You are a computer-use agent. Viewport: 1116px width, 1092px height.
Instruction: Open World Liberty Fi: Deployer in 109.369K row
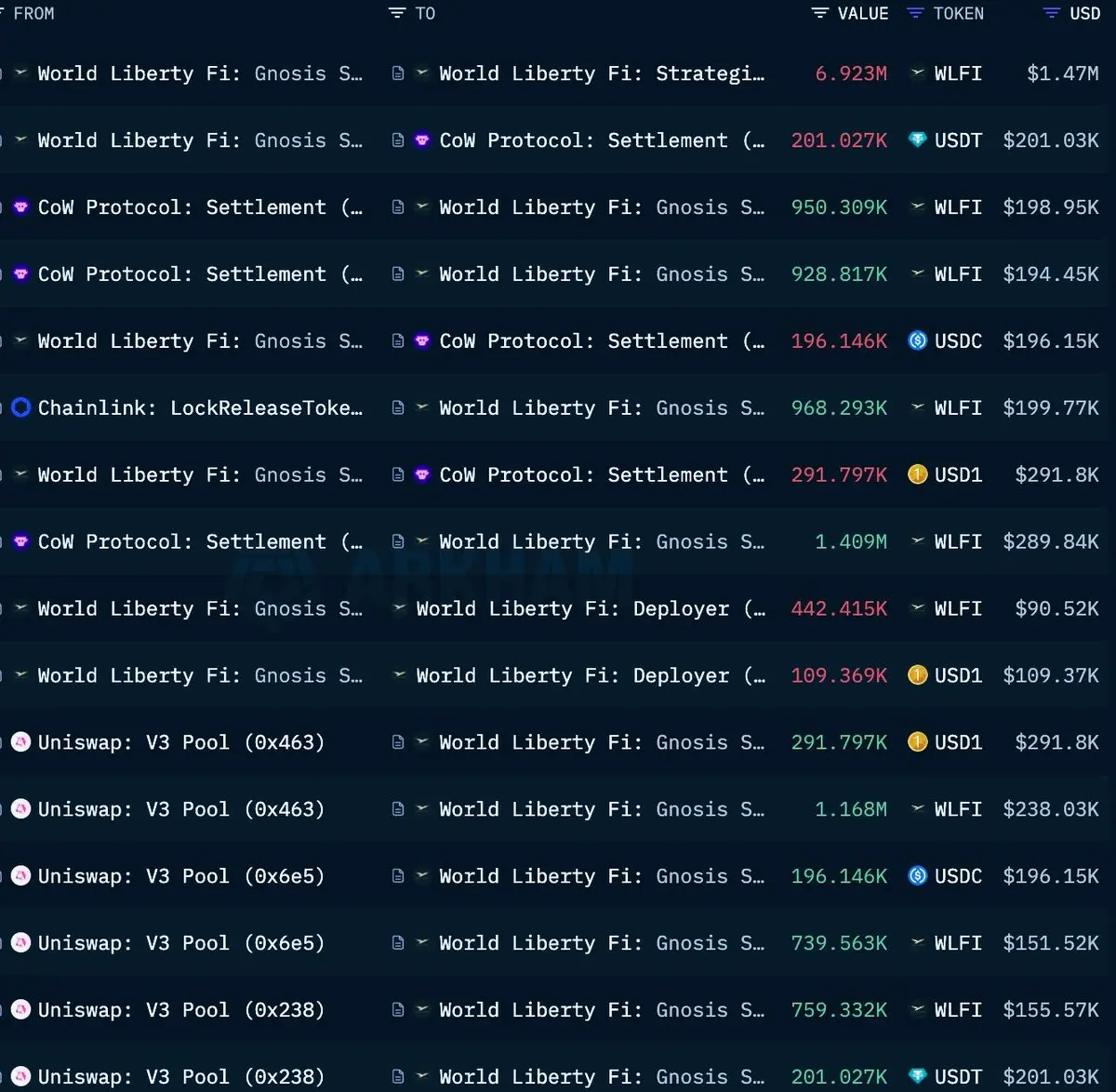click(591, 675)
